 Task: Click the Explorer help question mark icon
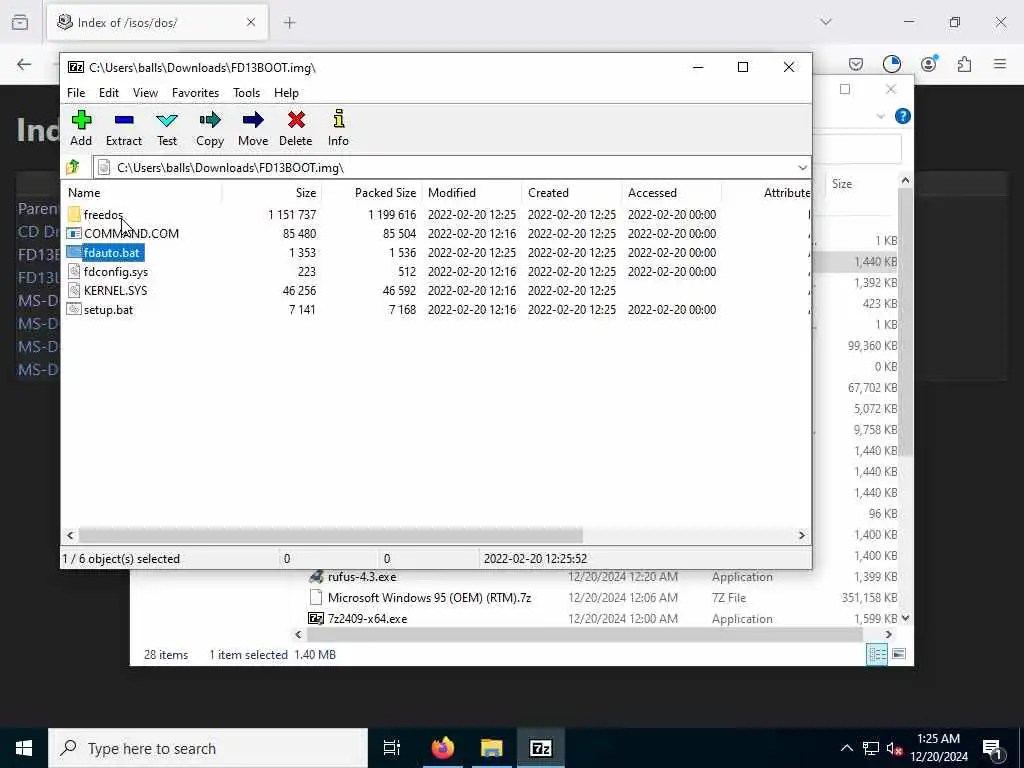(x=903, y=116)
